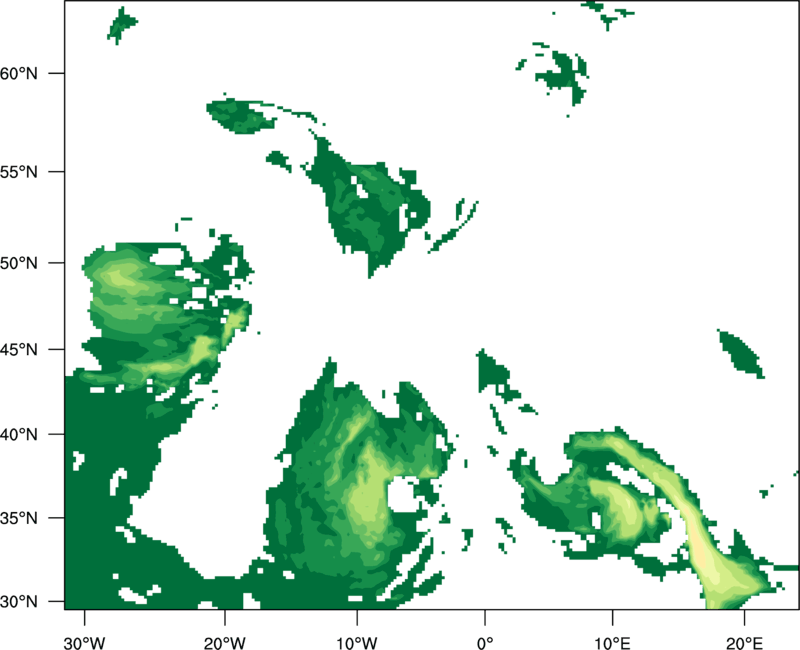Click the 50°N latitude axis label
This screenshot has height=650, width=800.
pos(19,263)
